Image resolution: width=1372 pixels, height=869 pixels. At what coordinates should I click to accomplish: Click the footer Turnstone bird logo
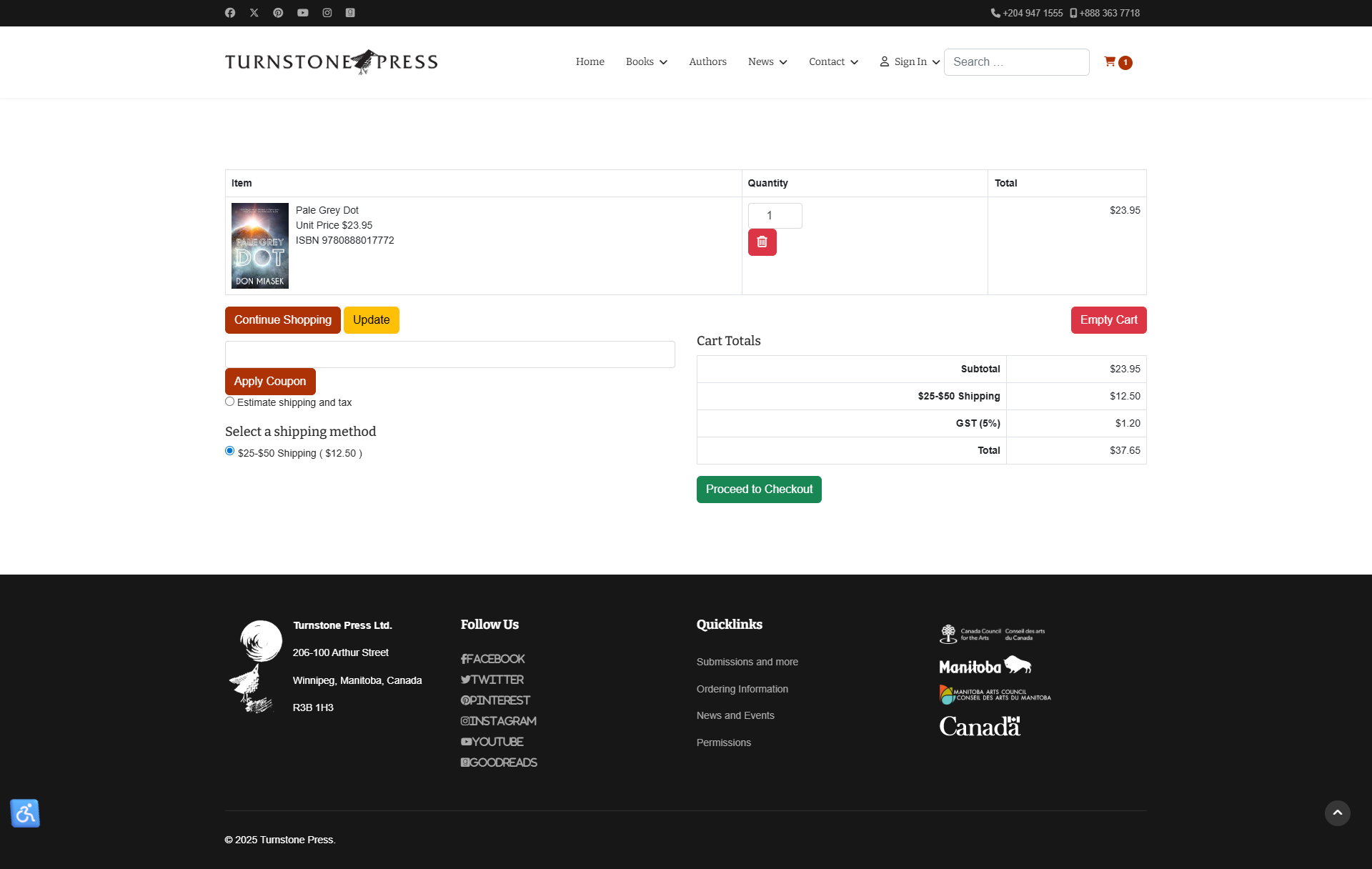[x=256, y=667]
